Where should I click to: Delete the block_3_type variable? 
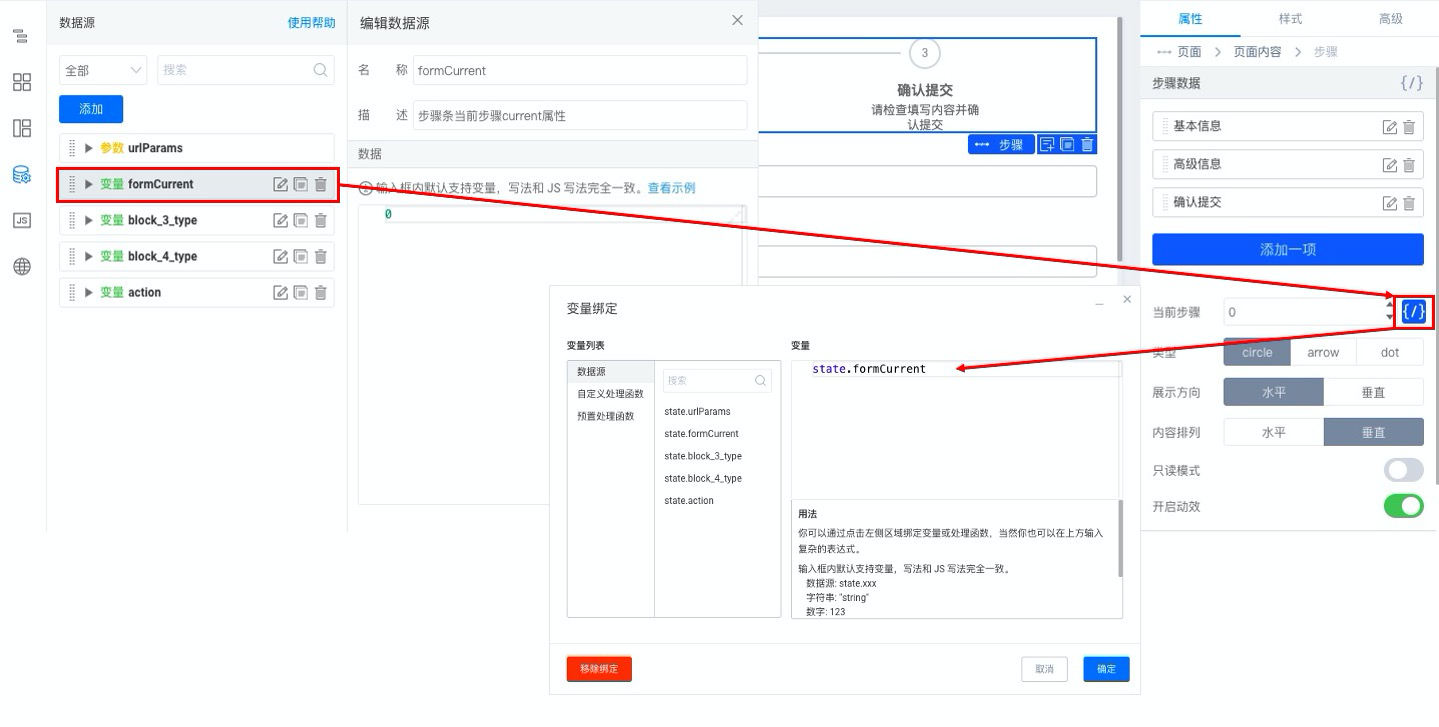click(x=321, y=220)
